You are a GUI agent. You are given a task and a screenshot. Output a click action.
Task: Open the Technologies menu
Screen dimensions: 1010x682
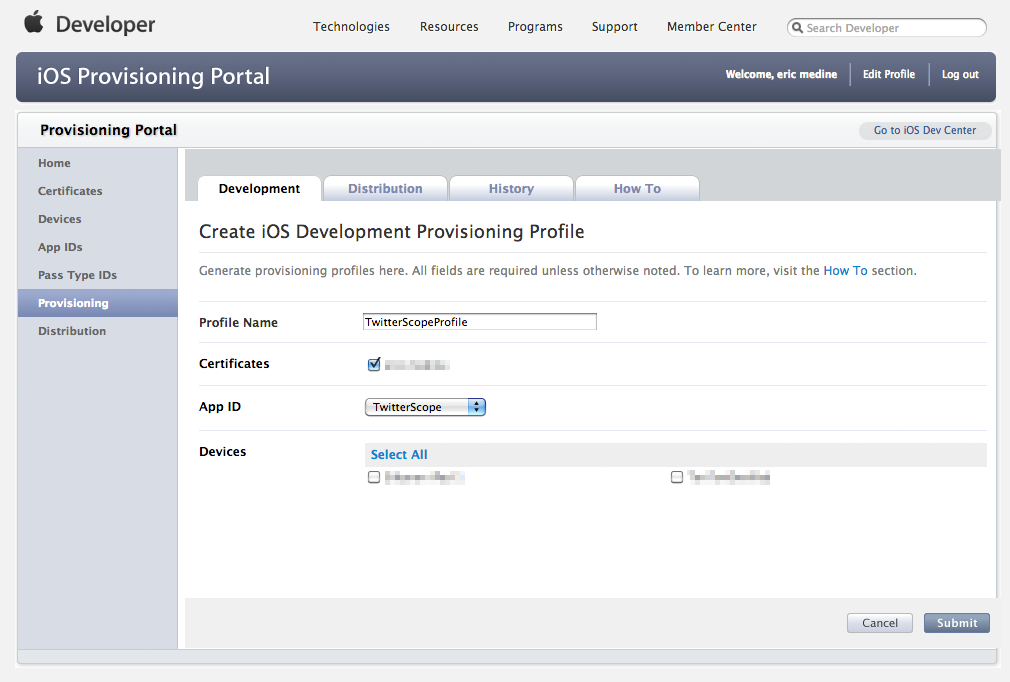351,26
